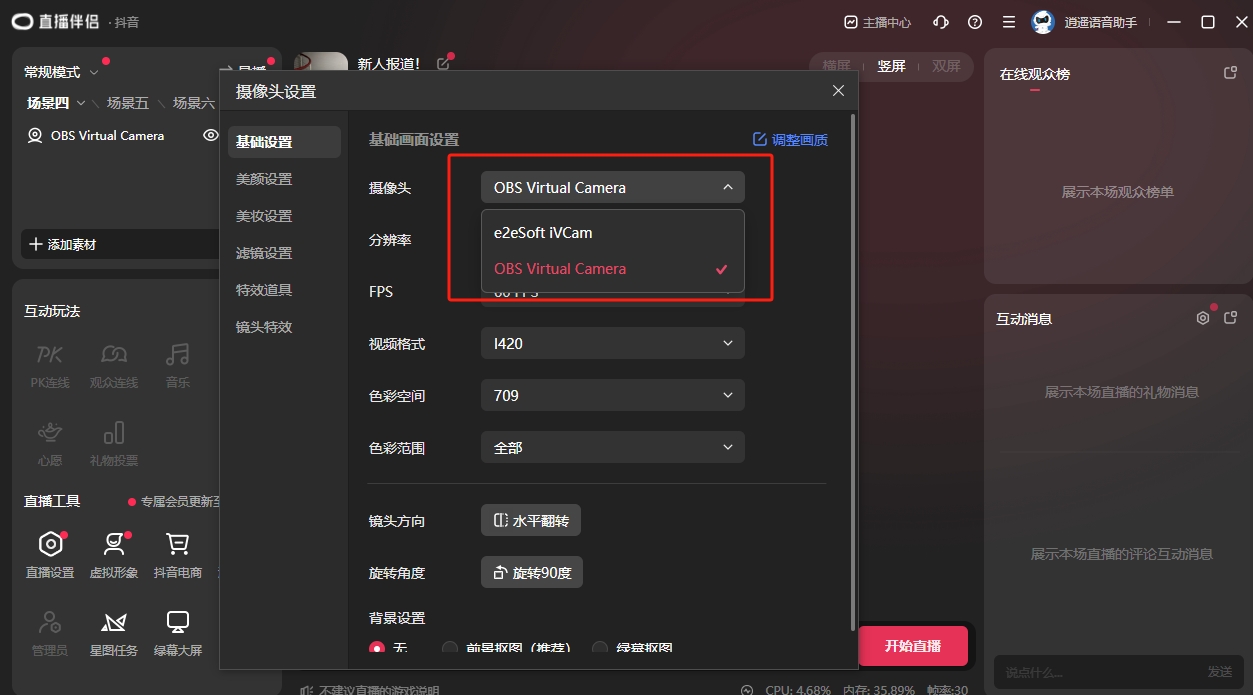Open 抖音电商 cart tool

178,555
